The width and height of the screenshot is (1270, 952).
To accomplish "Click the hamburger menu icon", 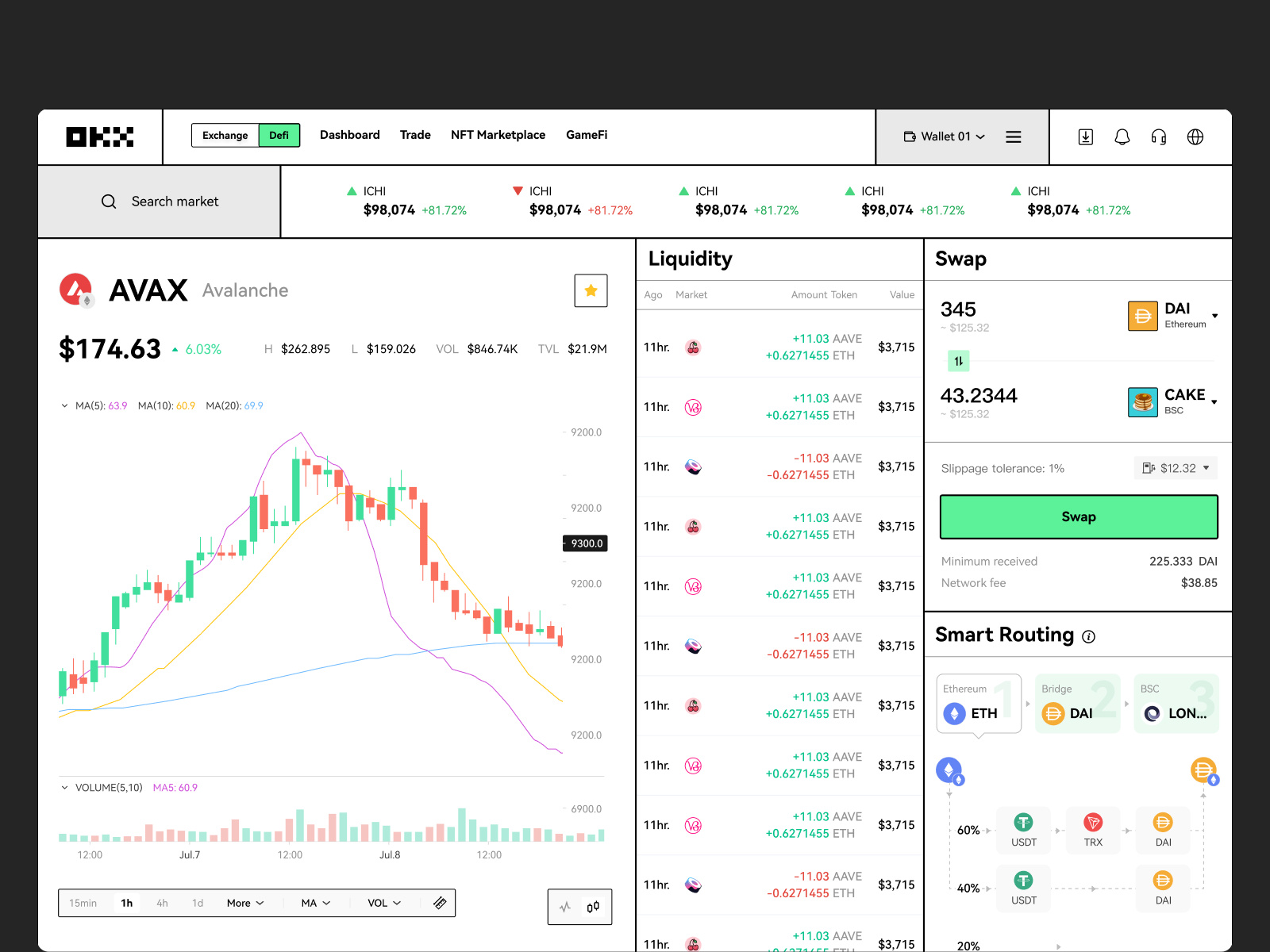I will [1013, 137].
